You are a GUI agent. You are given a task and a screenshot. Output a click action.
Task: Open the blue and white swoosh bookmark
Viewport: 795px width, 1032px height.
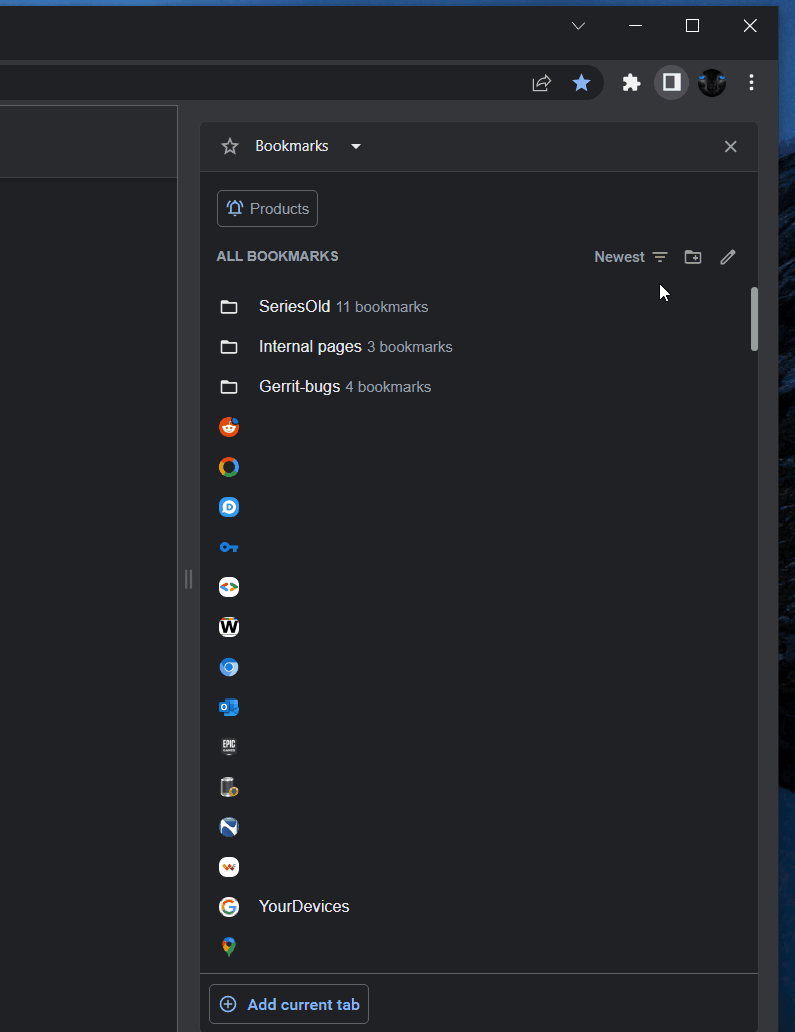pos(229,827)
